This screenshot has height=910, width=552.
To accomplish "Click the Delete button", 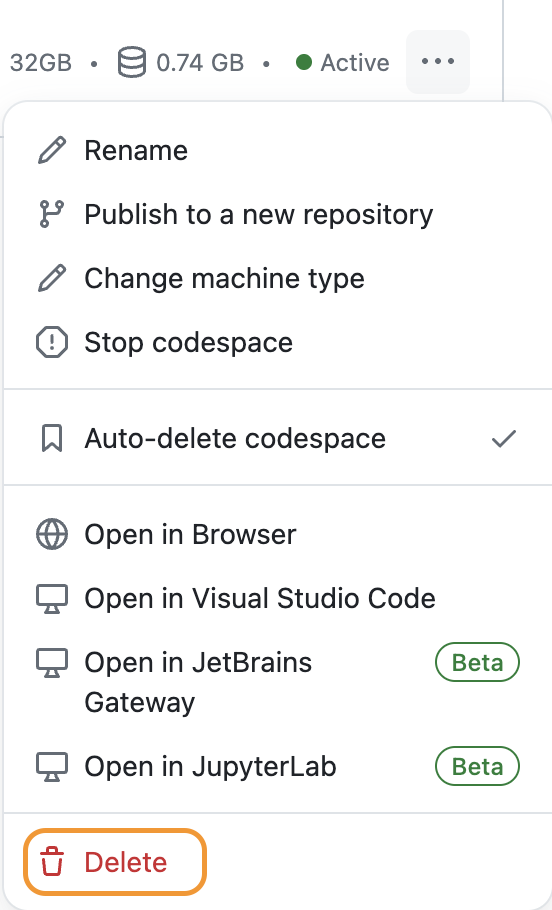I will pos(115,861).
